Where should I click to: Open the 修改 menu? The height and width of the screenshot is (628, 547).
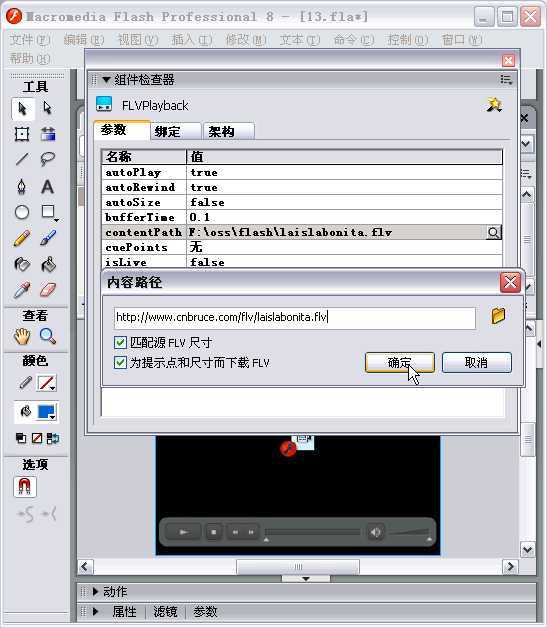click(246, 40)
